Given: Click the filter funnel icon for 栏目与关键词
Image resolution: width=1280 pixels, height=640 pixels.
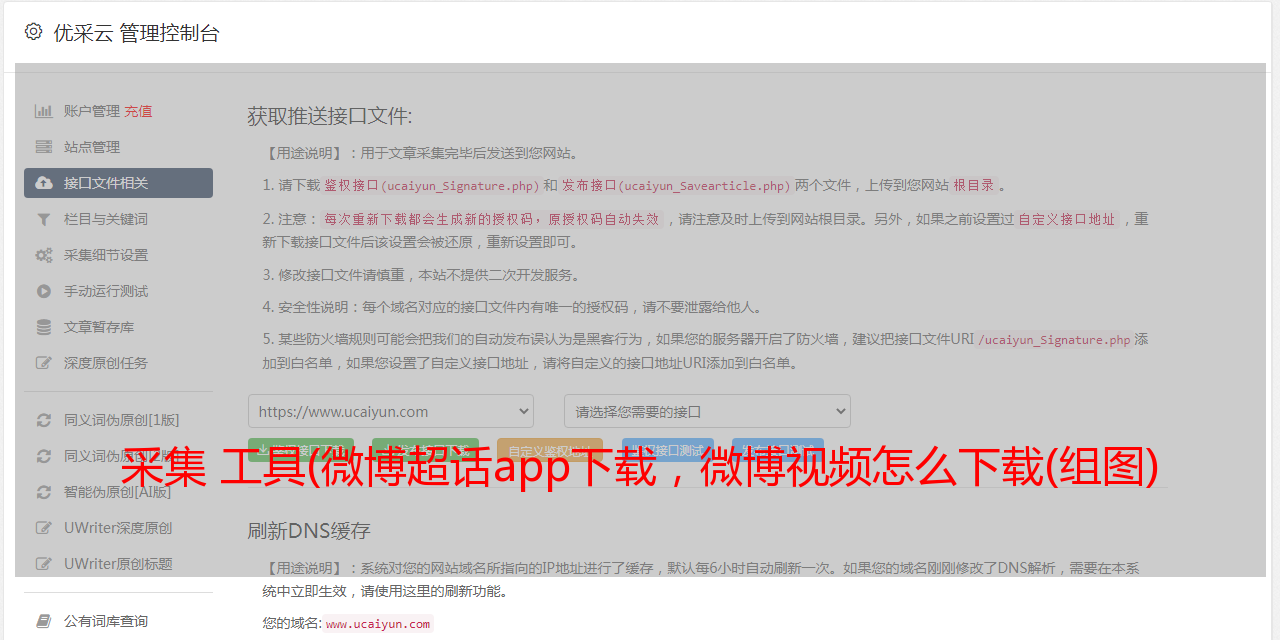Looking at the screenshot, I should [44, 219].
